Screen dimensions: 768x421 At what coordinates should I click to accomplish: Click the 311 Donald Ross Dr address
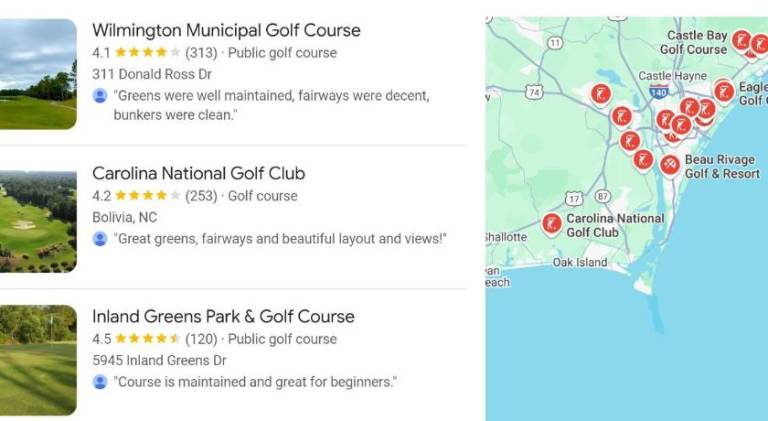pyautogui.click(x=152, y=74)
